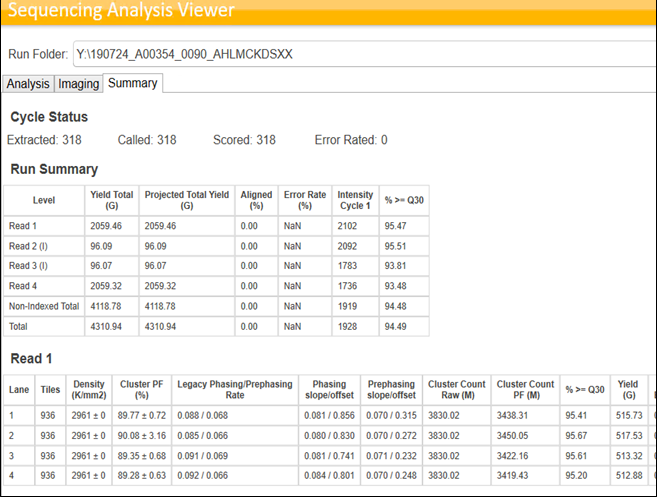Click the Error Rate (%) column header
The image size is (657, 498).
pos(305,200)
